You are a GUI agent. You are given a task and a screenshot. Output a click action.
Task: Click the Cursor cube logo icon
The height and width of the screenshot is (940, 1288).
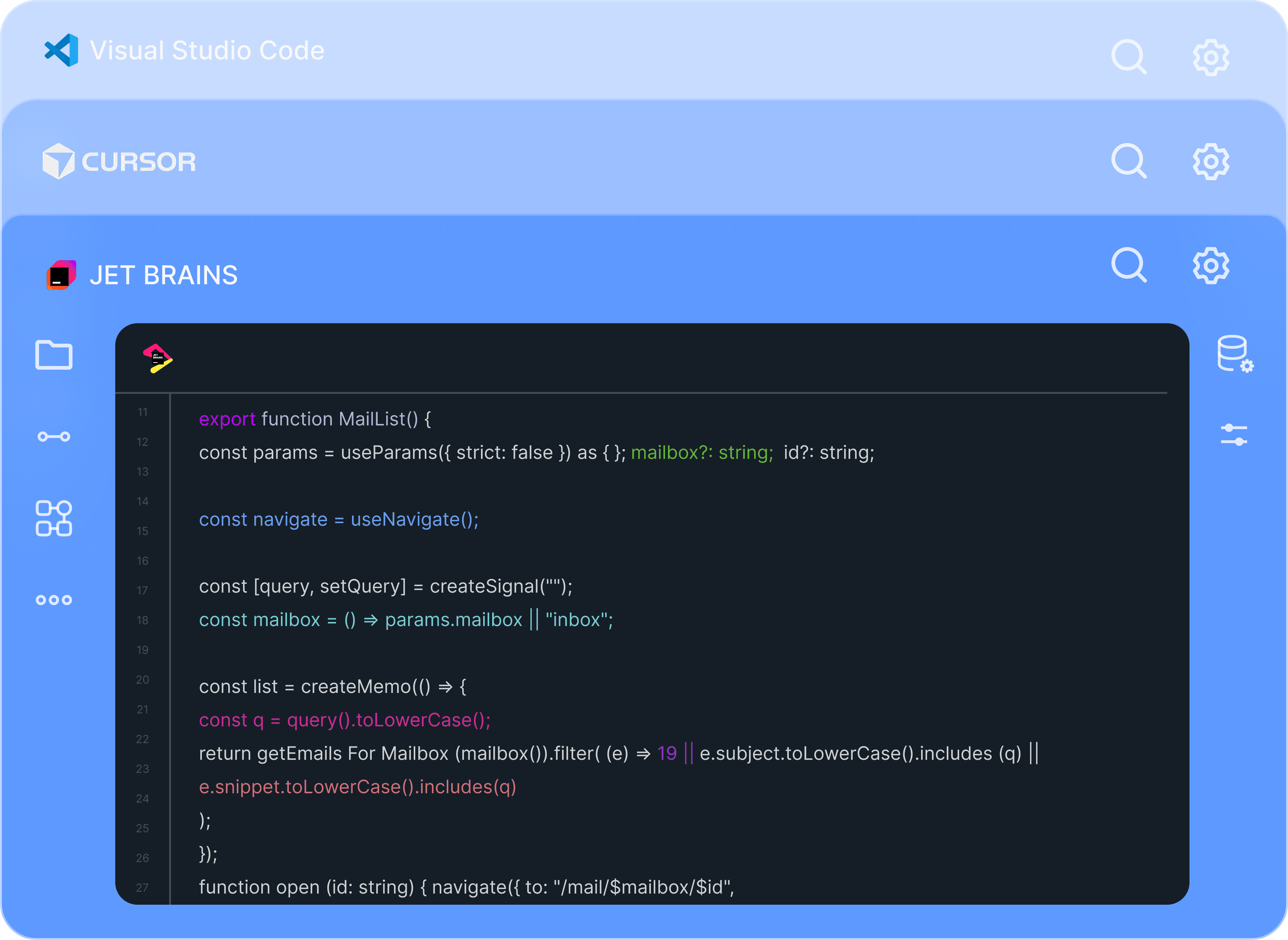tap(58, 162)
